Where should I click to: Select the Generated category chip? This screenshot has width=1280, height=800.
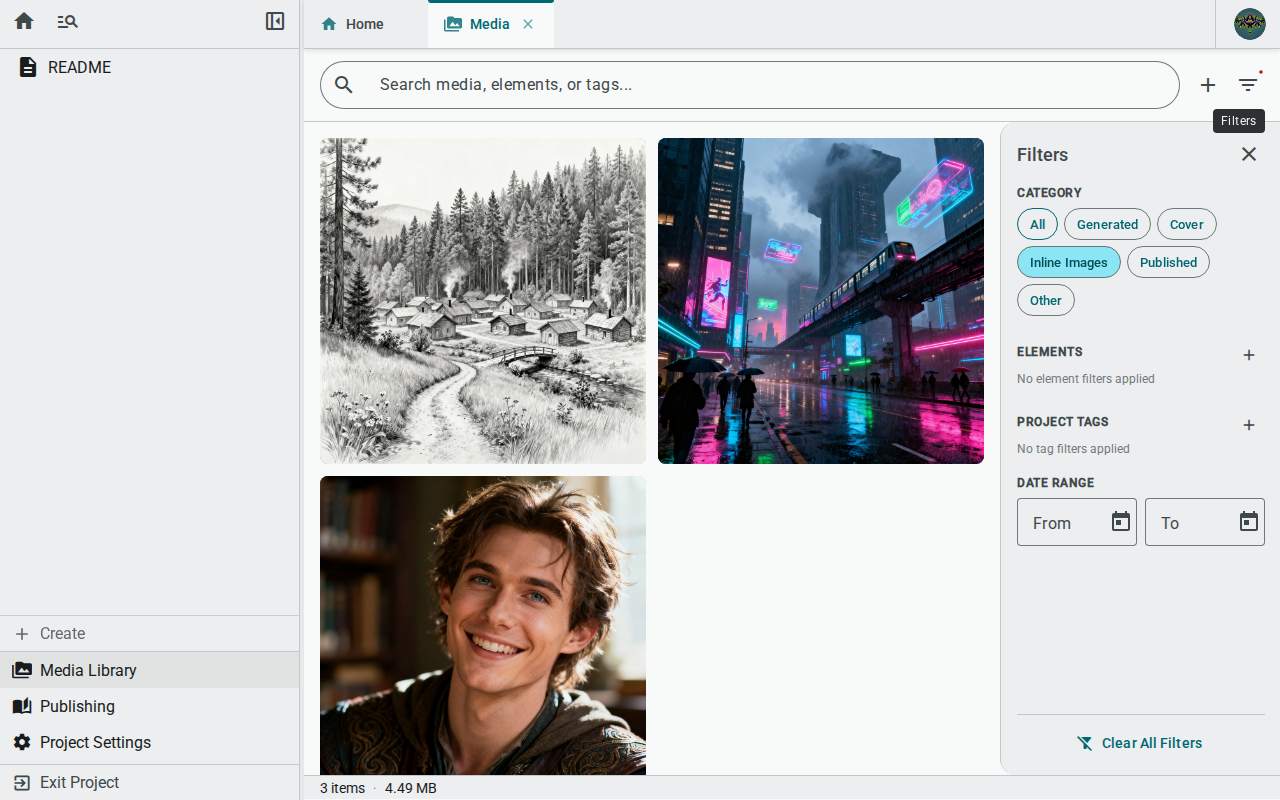click(x=1107, y=224)
